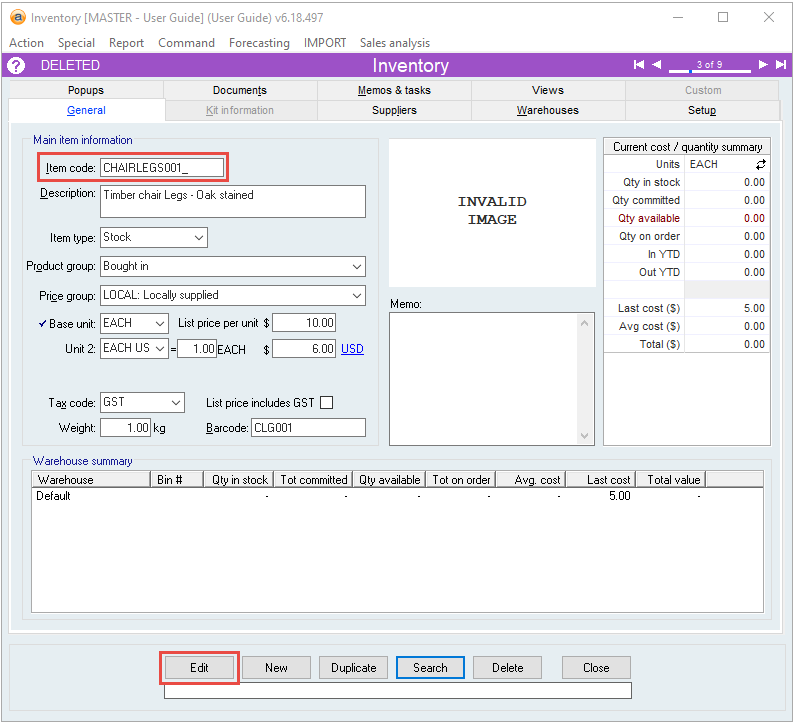Click the USD currency link
Image resolution: width=794 pixels, height=722 pixels.
[x=352, y=349]
